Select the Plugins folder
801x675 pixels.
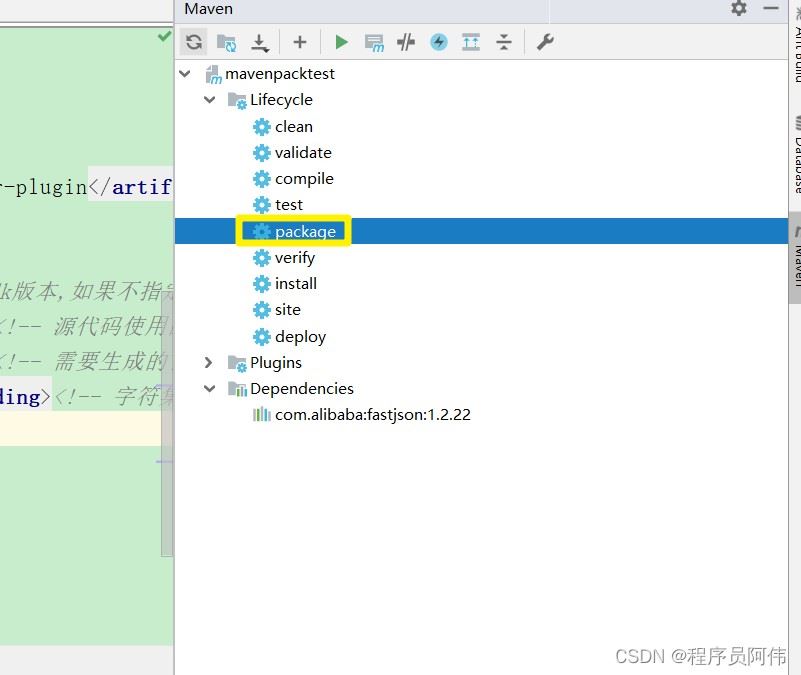pyautogui.click(x=276, y=362)
